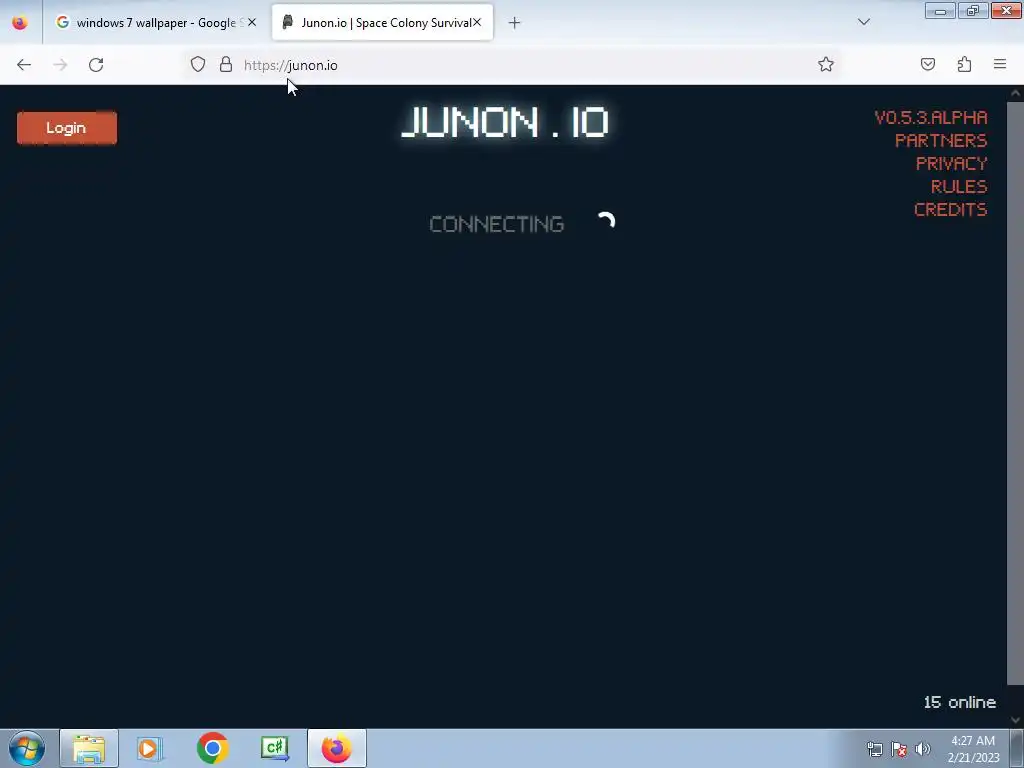Click the Firefox View icon in the tab bar

(20, 23)
